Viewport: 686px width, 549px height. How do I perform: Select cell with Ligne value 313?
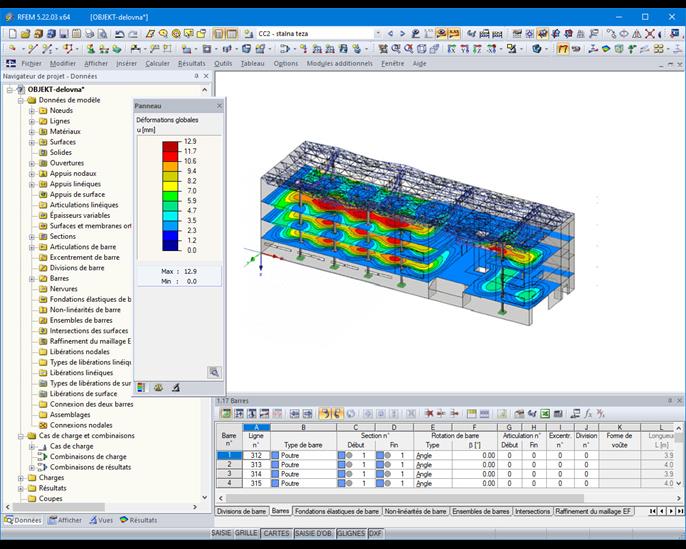[256, 465]
